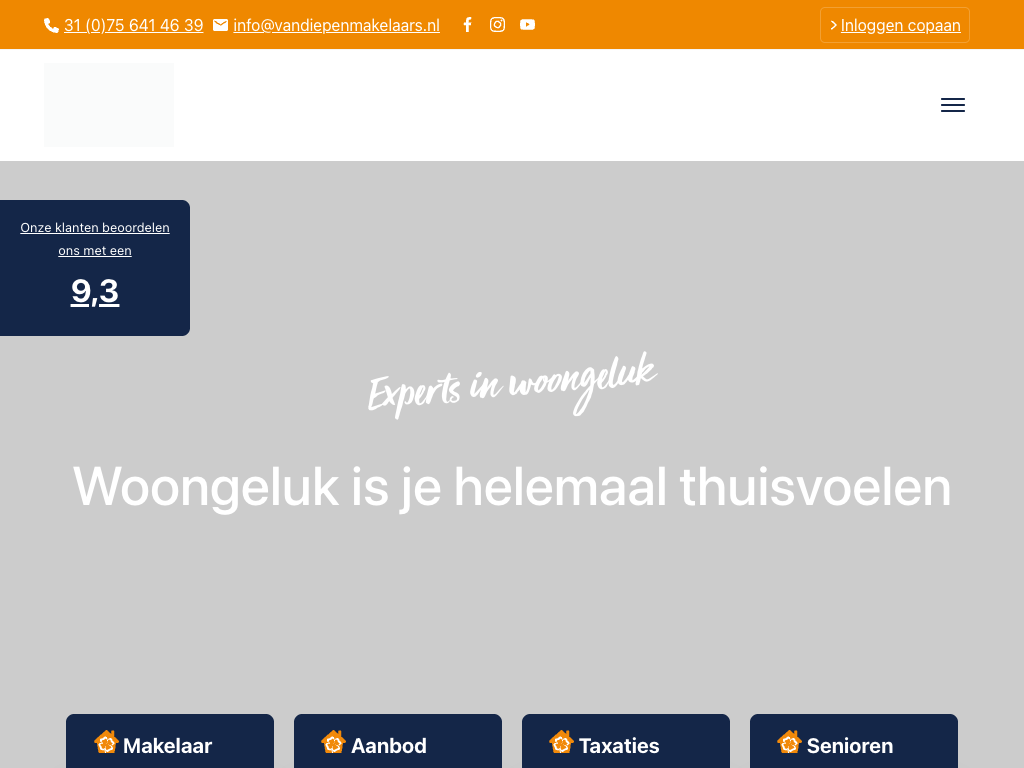Click the house icon next to Senioren
1024x768 pixels.
[790, 742]
